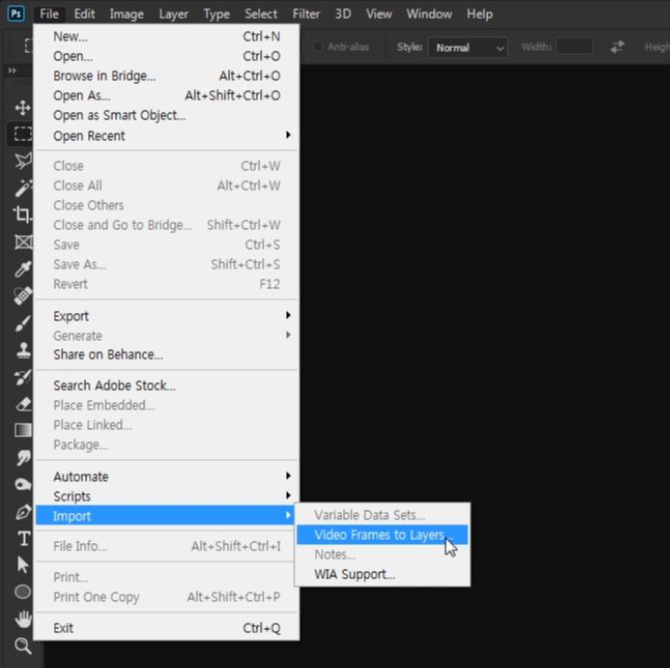Choose Open... from File menu

pos(167,56)
